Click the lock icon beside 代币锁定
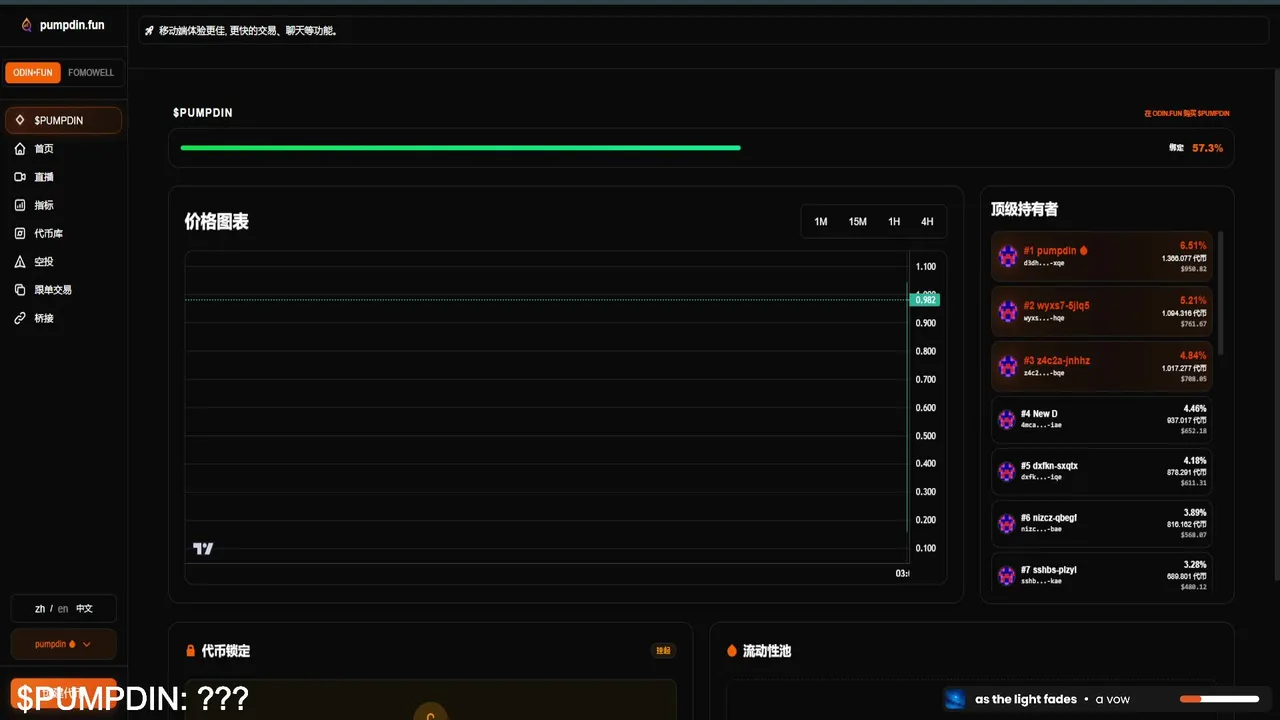This screenshot has height=720, width=1280. click(191, 651)
